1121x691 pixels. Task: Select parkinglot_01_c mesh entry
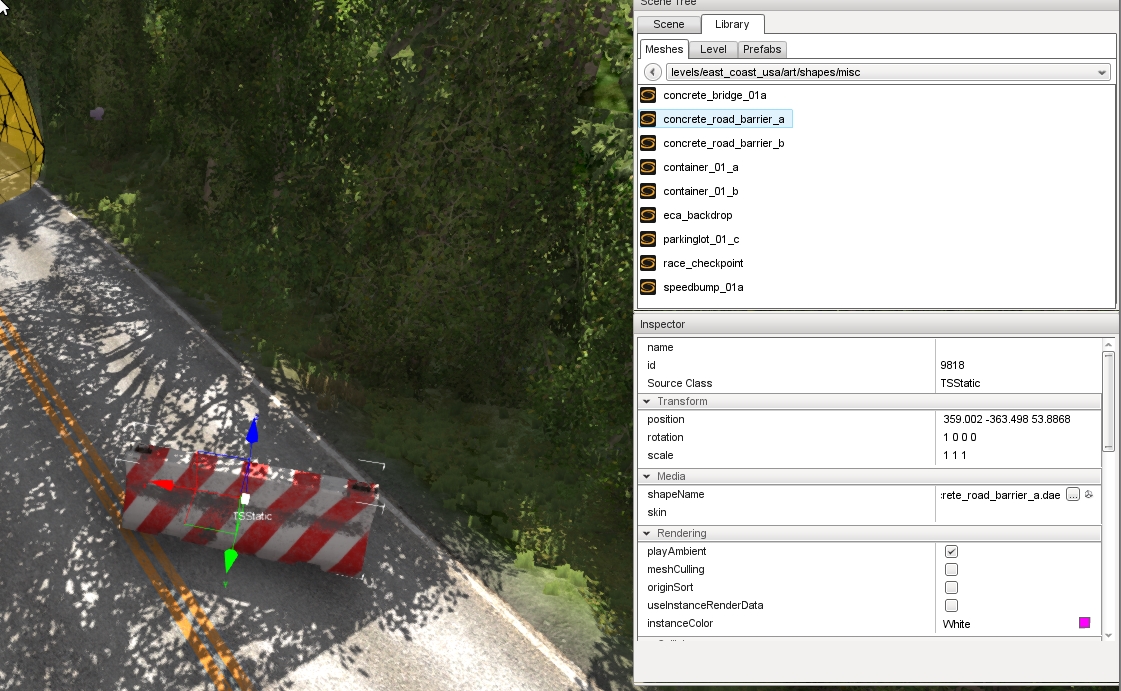tap(701, 239)
